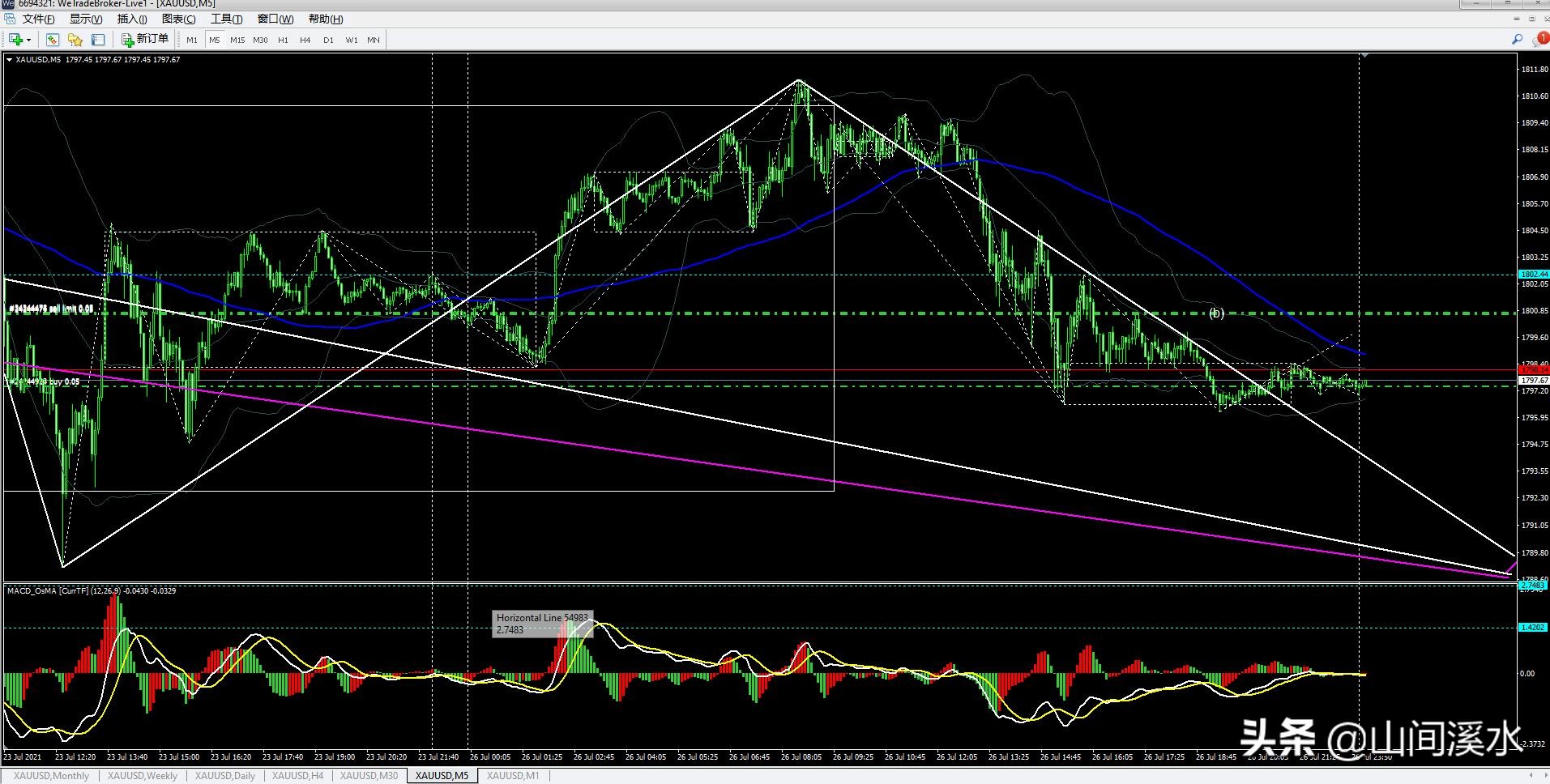Open the 插入(I) menu
Viewport: 1550px width, 784px height.
(x=132, y=19)
